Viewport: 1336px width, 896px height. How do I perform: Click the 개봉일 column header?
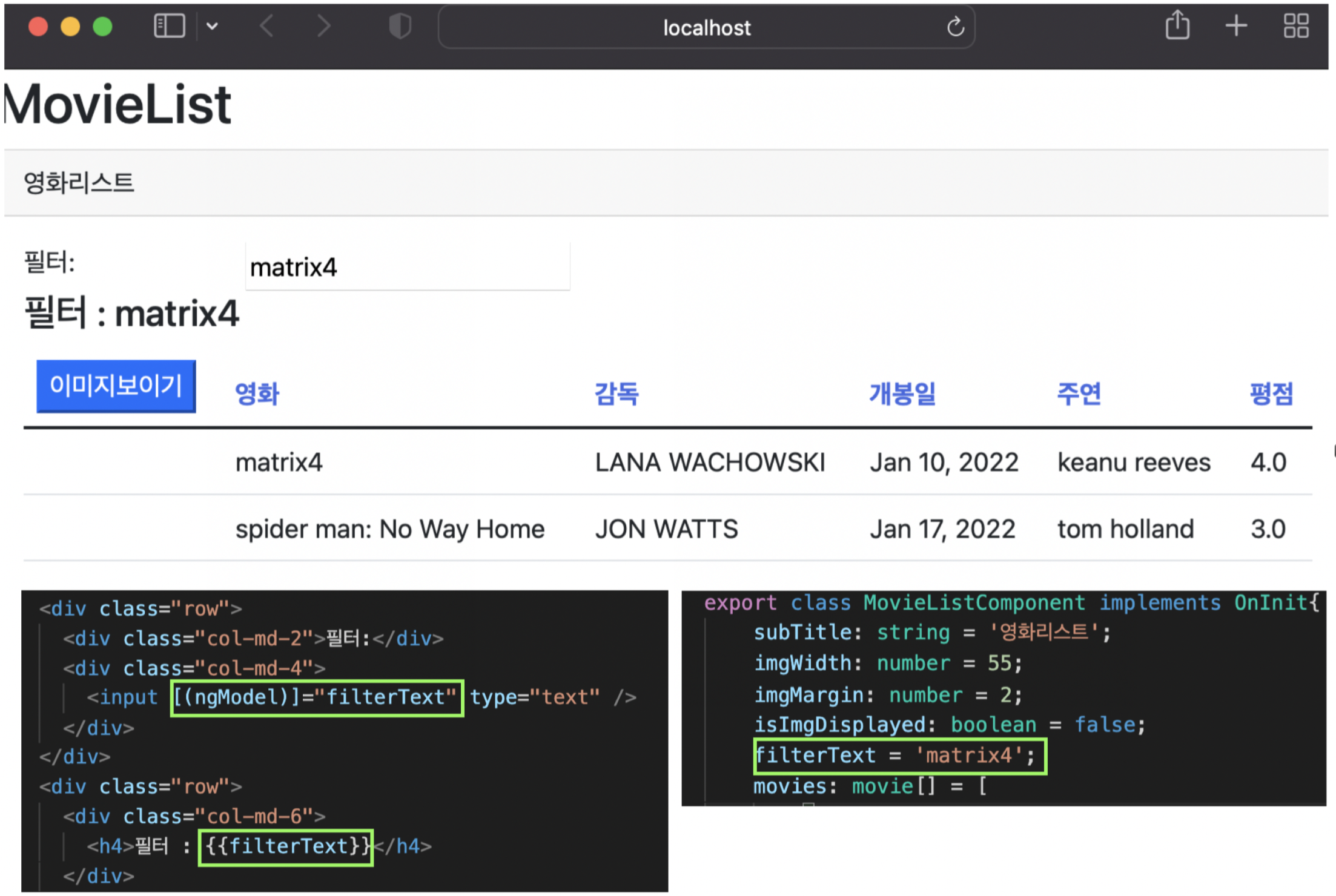pos(902,394)
